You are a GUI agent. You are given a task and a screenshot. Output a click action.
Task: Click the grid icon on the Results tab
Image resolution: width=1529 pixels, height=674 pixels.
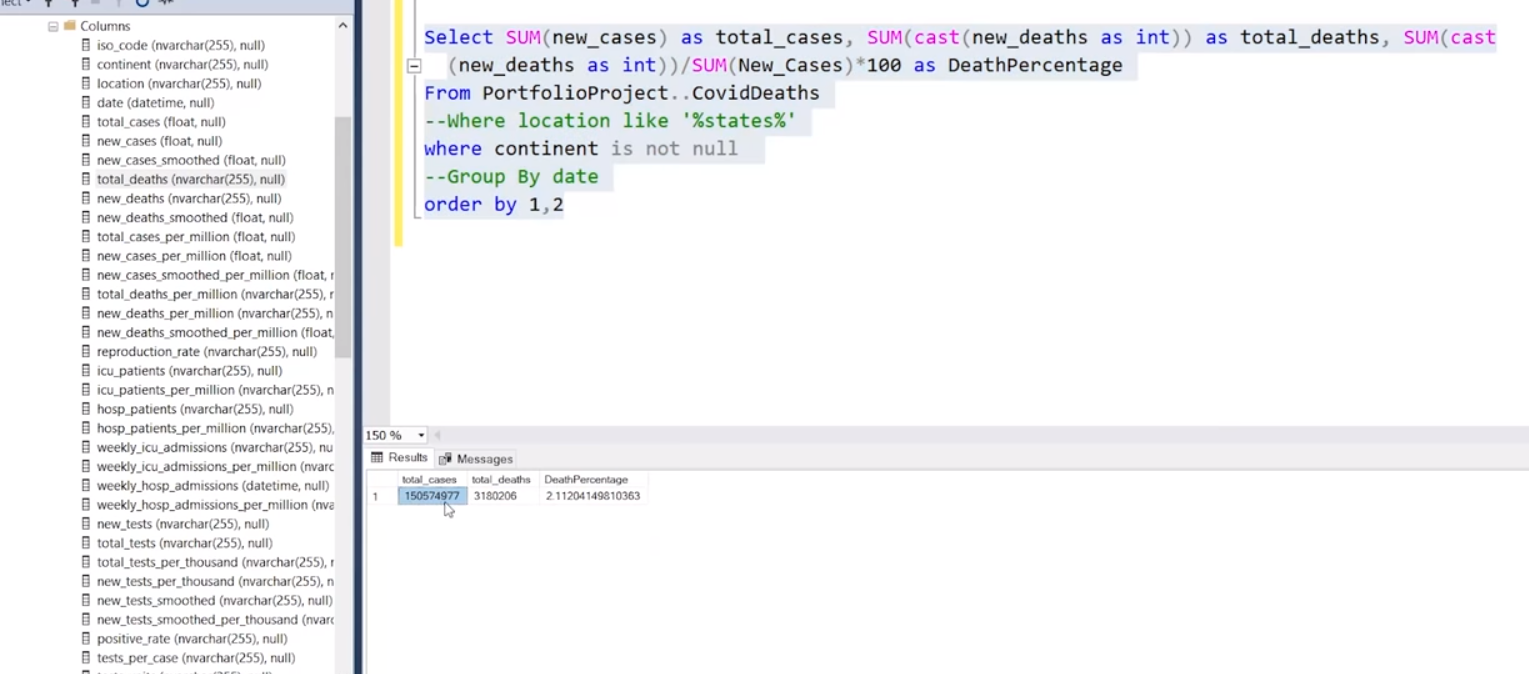(376, 458)
